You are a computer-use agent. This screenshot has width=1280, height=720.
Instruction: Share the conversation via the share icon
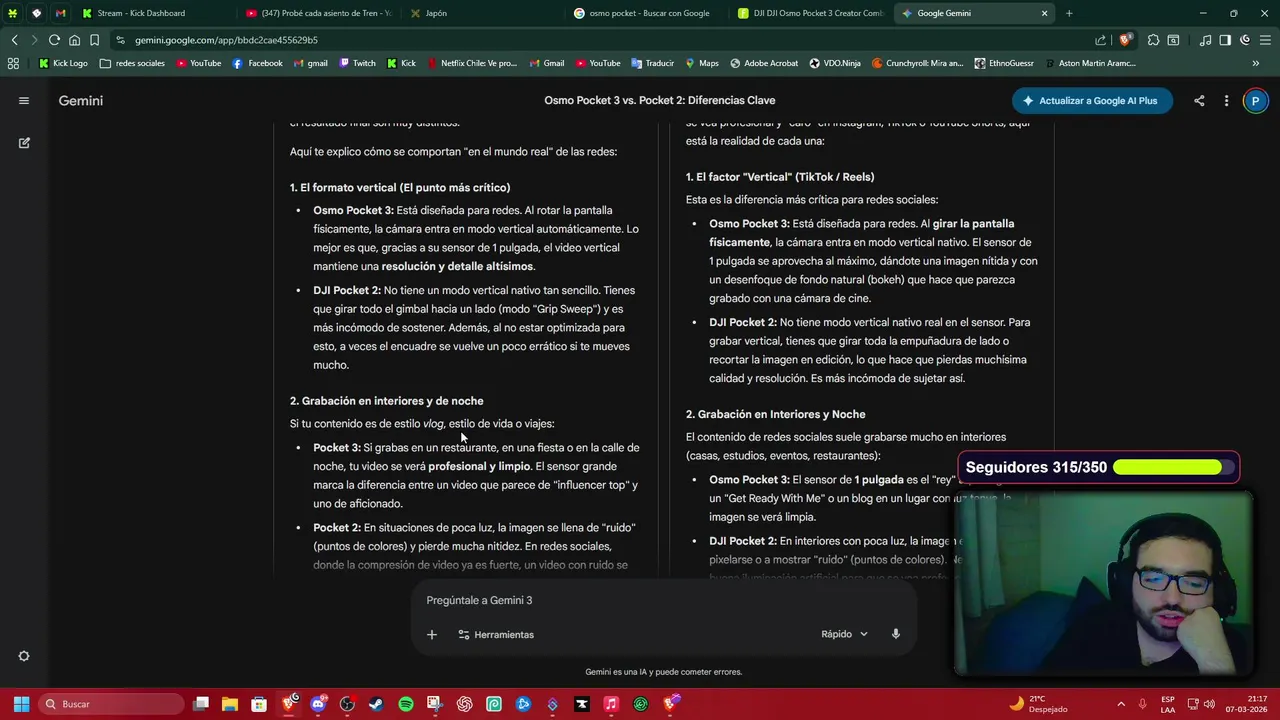1199,100
